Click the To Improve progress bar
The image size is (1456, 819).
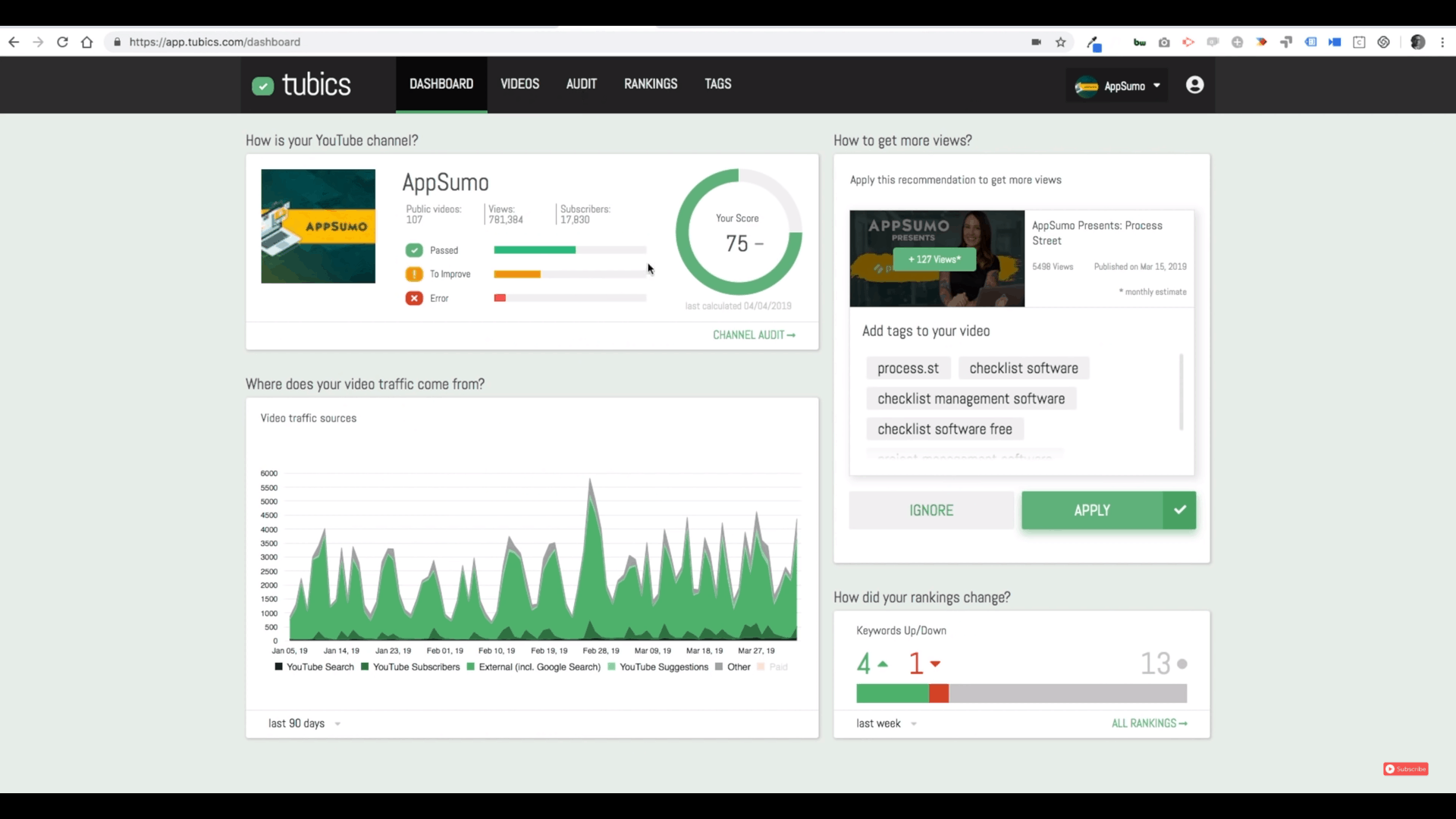(x=570, y=274)
